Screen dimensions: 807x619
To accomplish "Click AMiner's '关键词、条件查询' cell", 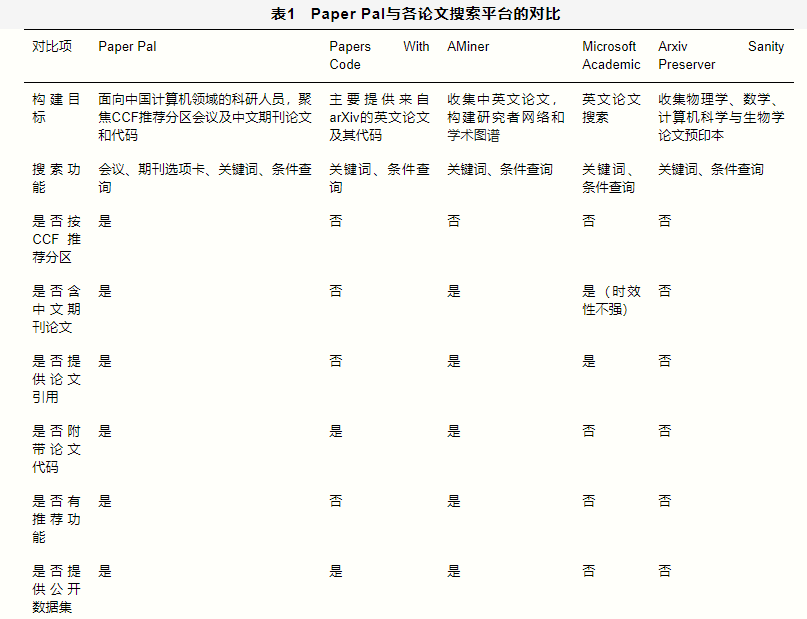I will coord(500,169).
